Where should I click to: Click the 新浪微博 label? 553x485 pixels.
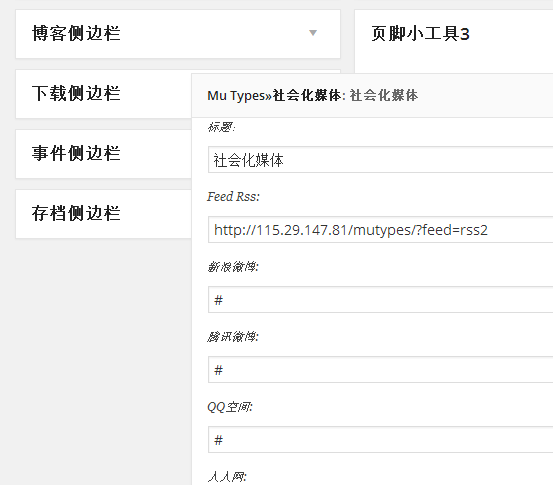point(233,267)
